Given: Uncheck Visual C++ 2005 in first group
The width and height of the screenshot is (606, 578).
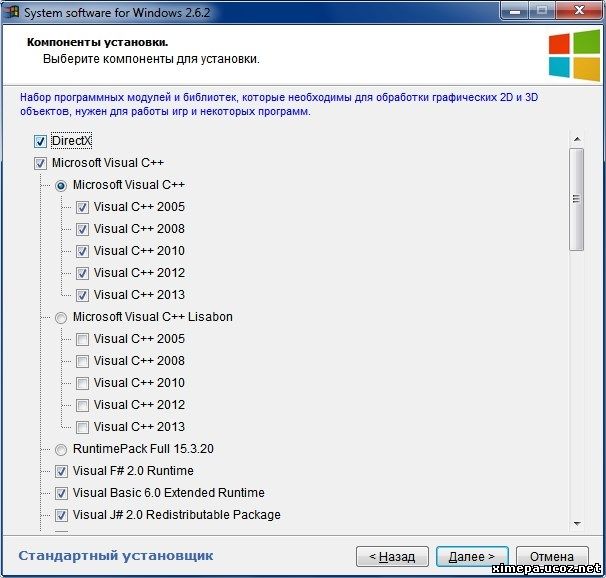Looking at the screenshot, I should tap(83, 207).
